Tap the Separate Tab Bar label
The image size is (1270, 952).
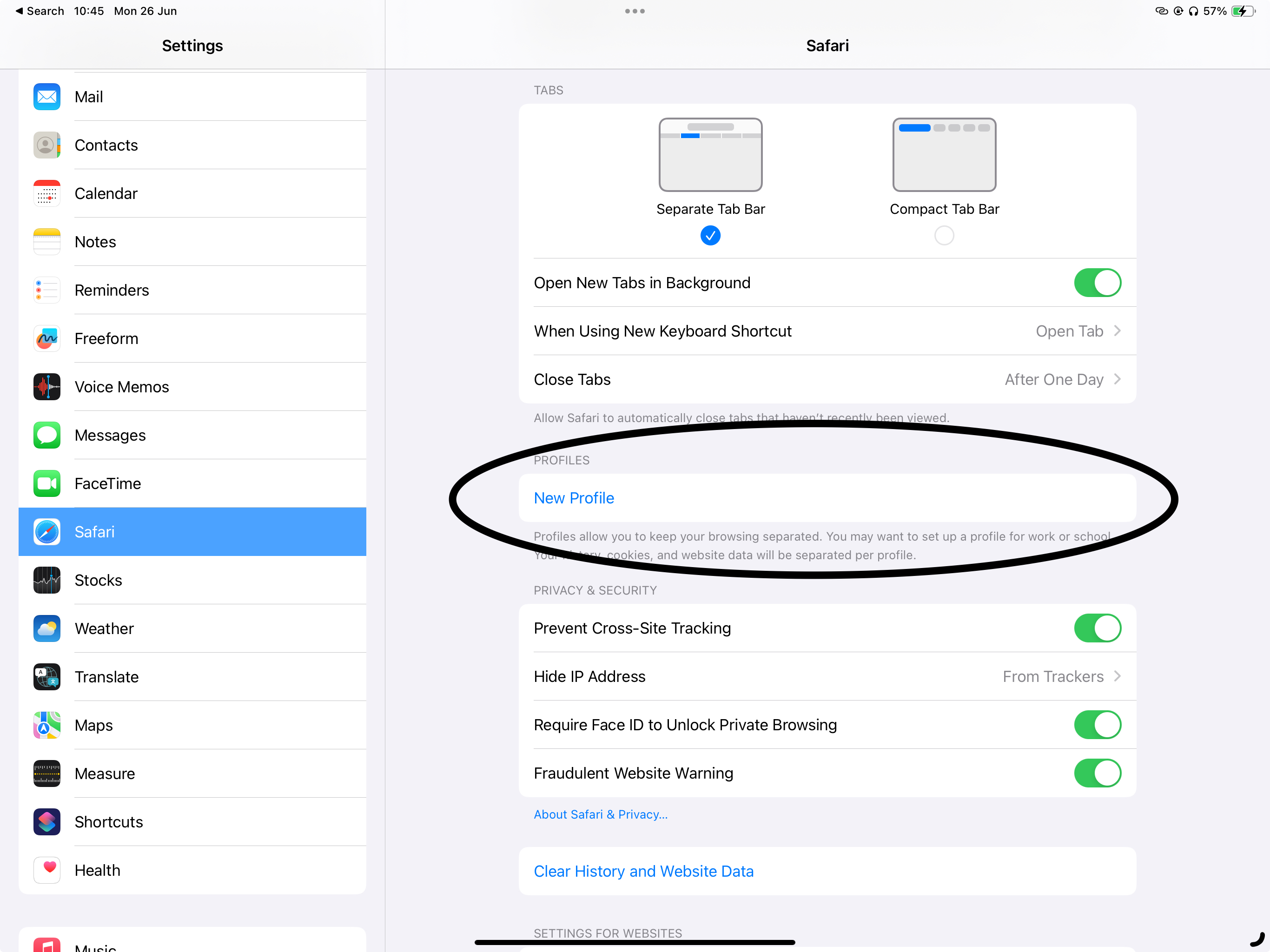point(710,209)
